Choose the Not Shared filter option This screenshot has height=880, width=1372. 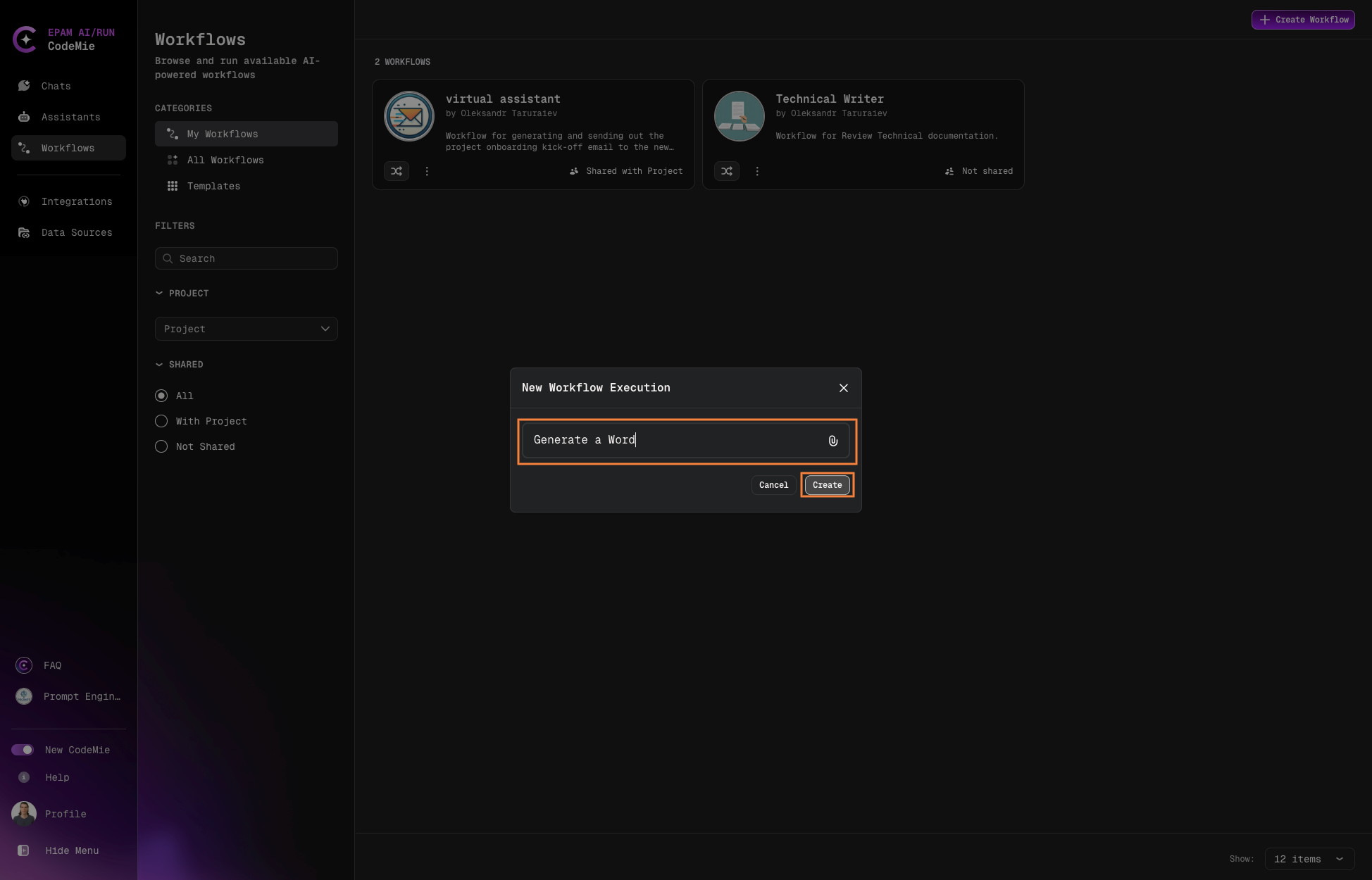point(161,446)
